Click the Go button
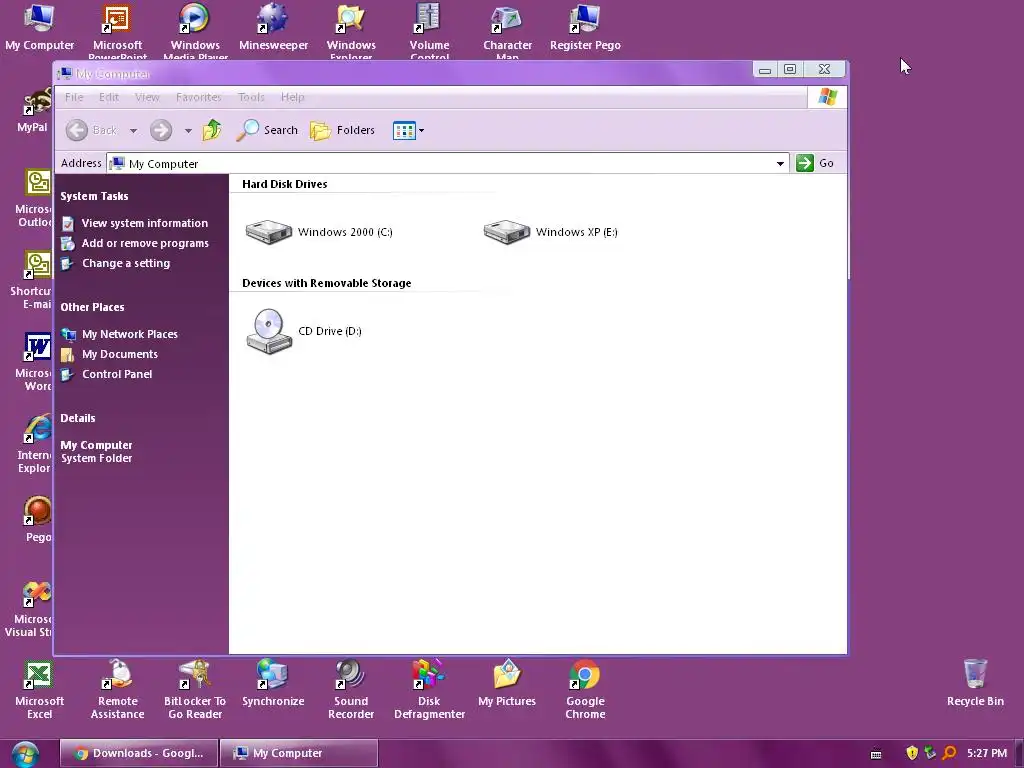This screenshot has width=1024, height=768. click(x=815, y=163)
